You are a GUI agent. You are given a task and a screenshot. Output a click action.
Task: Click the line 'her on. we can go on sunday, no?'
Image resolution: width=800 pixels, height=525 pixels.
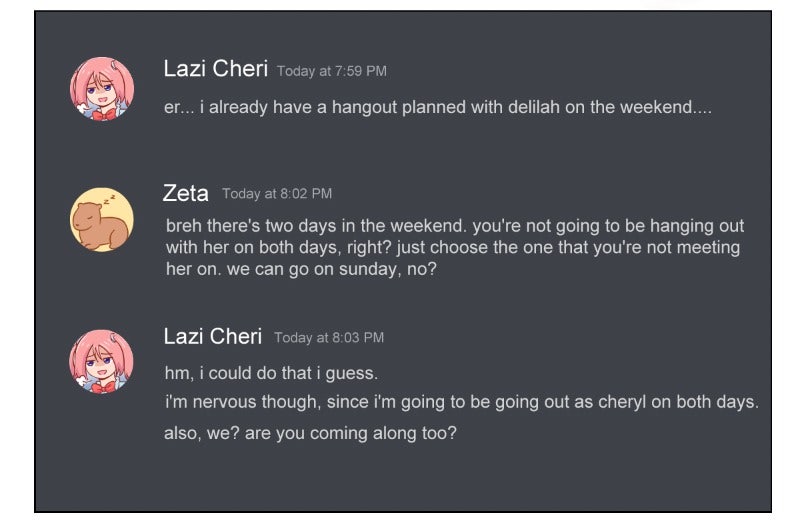(301, 269)
